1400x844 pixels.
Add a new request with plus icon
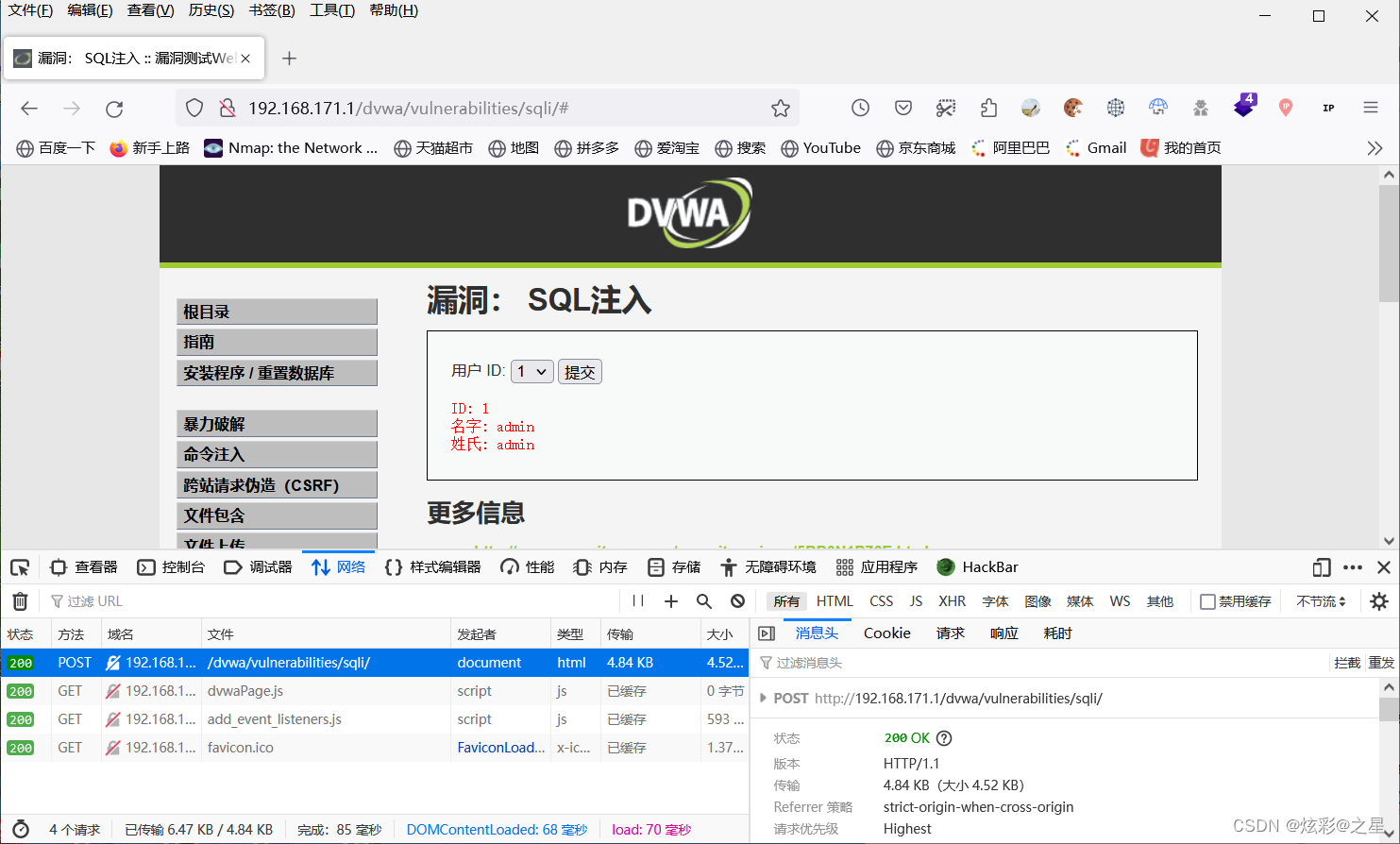coord(671,601)
